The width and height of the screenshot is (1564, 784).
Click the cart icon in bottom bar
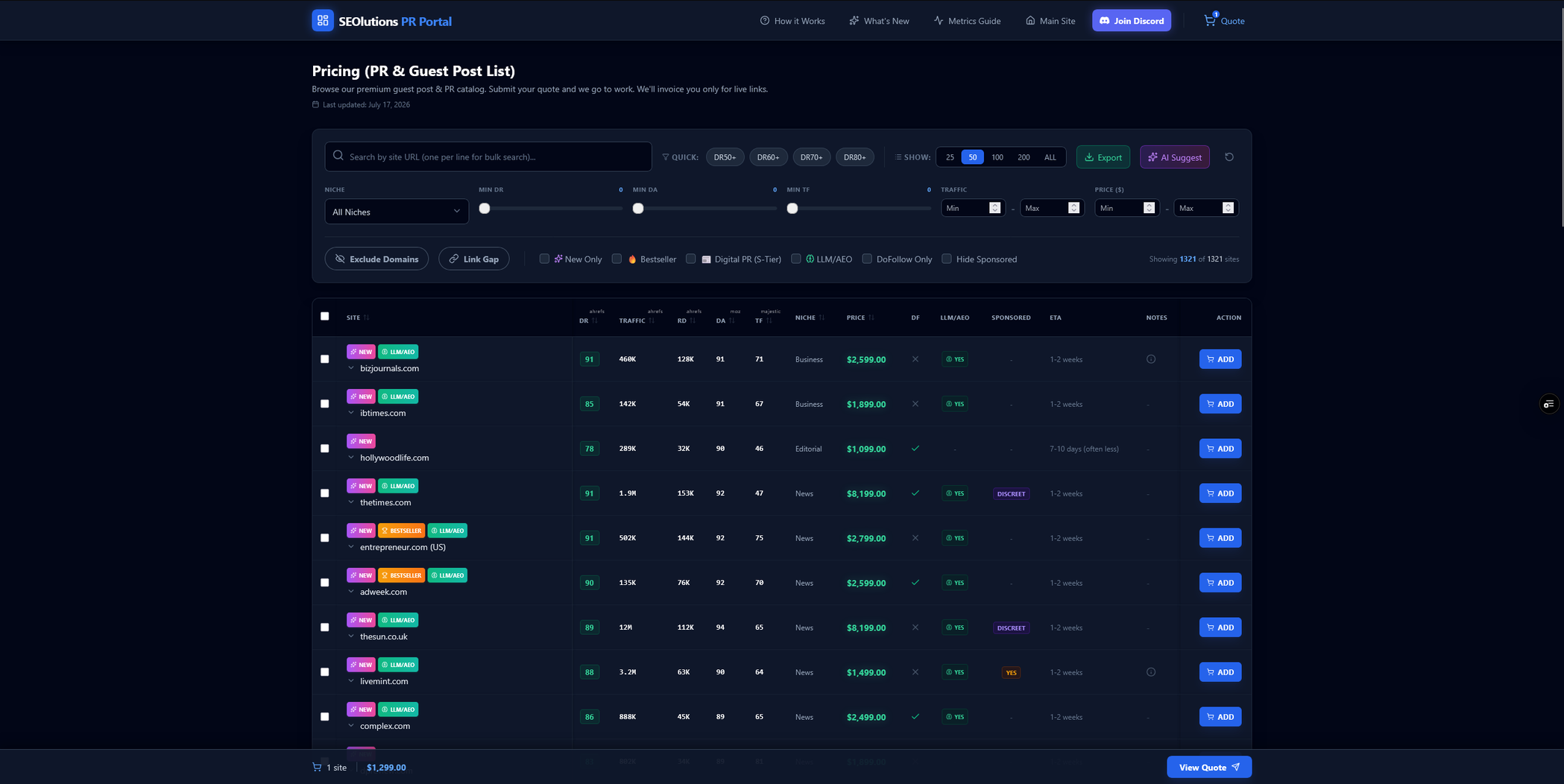pos(317,767)
